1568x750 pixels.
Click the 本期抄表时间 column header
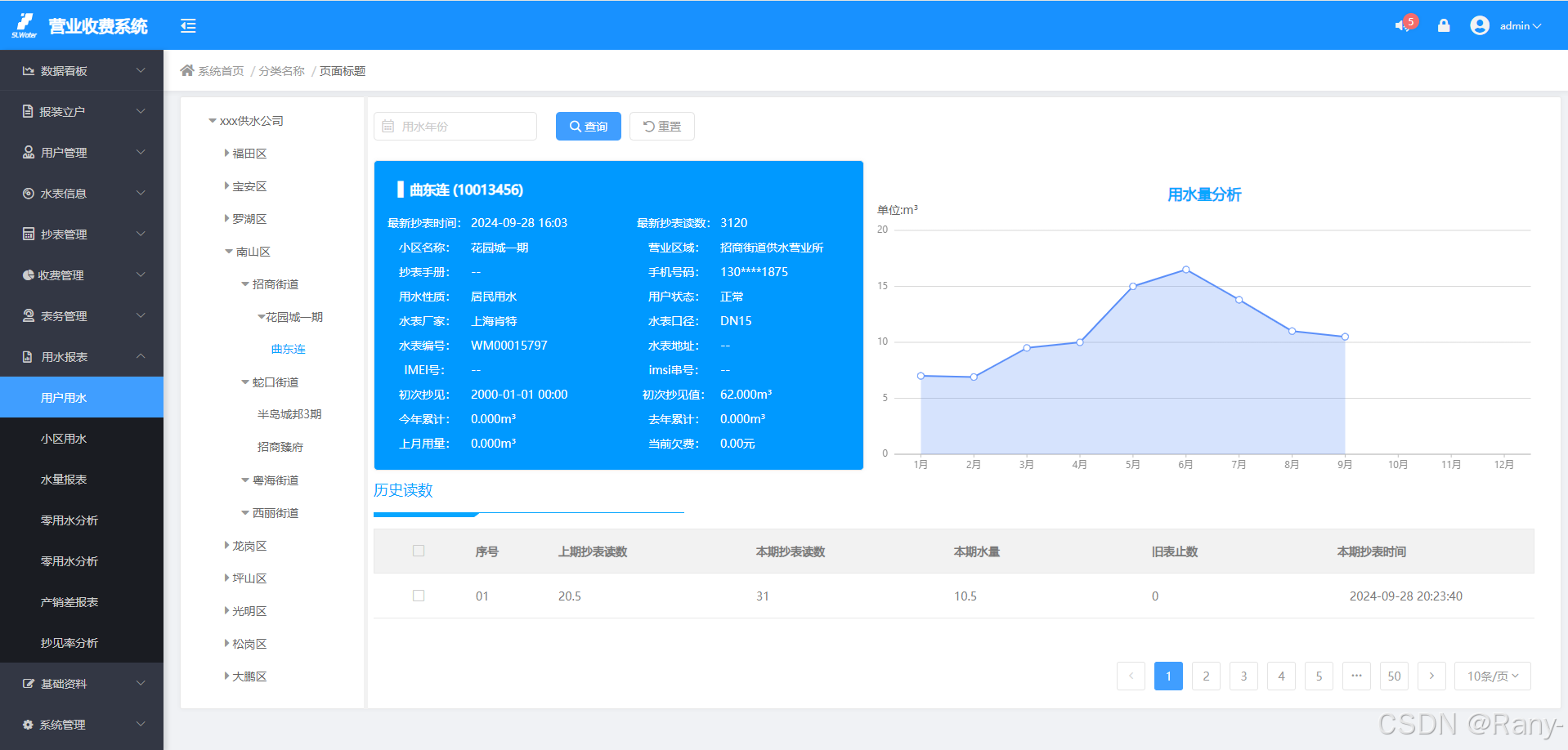pyautogui.click(x=1372, y=551)
